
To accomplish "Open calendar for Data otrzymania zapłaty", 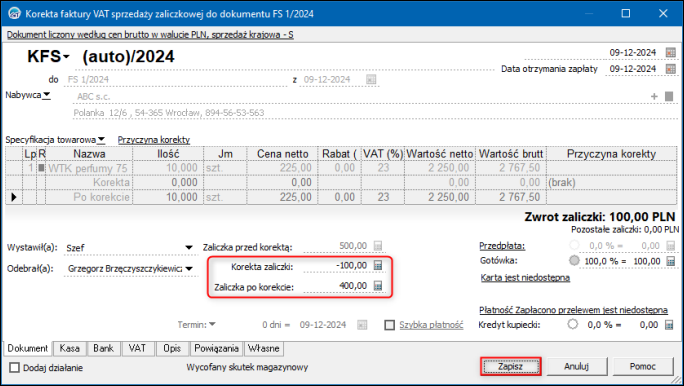I will pos(670,69).
